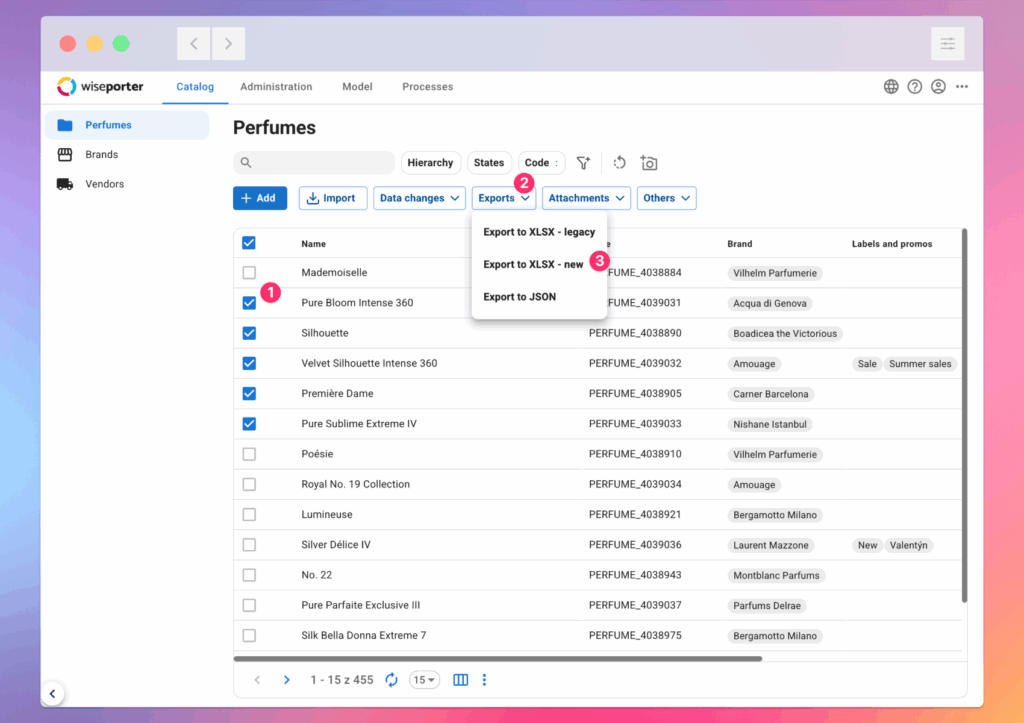1024x723 pixels.
Task: Click the add filter funnel icon
Action: point(583,163)
